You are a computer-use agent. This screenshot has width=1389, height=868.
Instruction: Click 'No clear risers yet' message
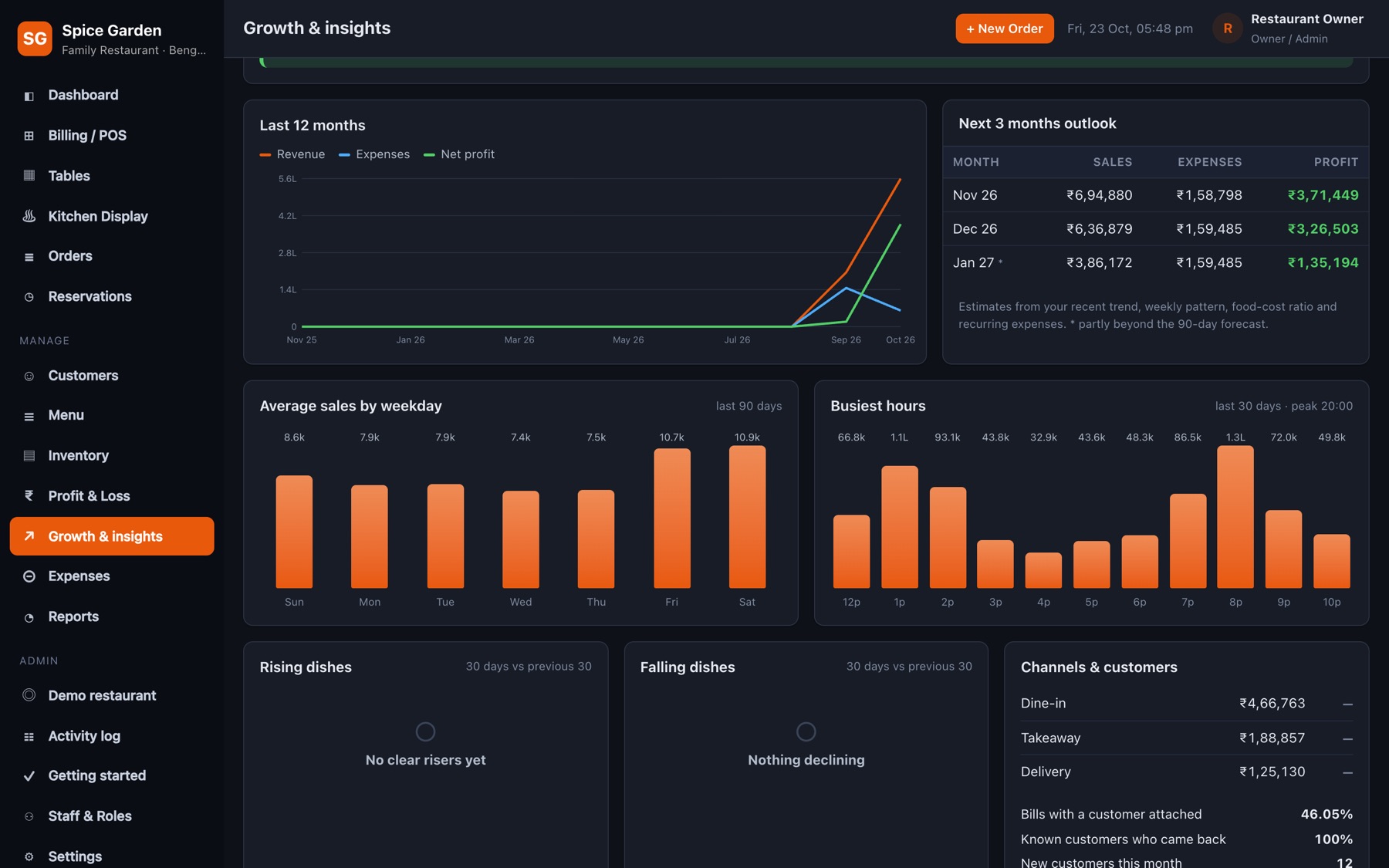coord(425,760)
